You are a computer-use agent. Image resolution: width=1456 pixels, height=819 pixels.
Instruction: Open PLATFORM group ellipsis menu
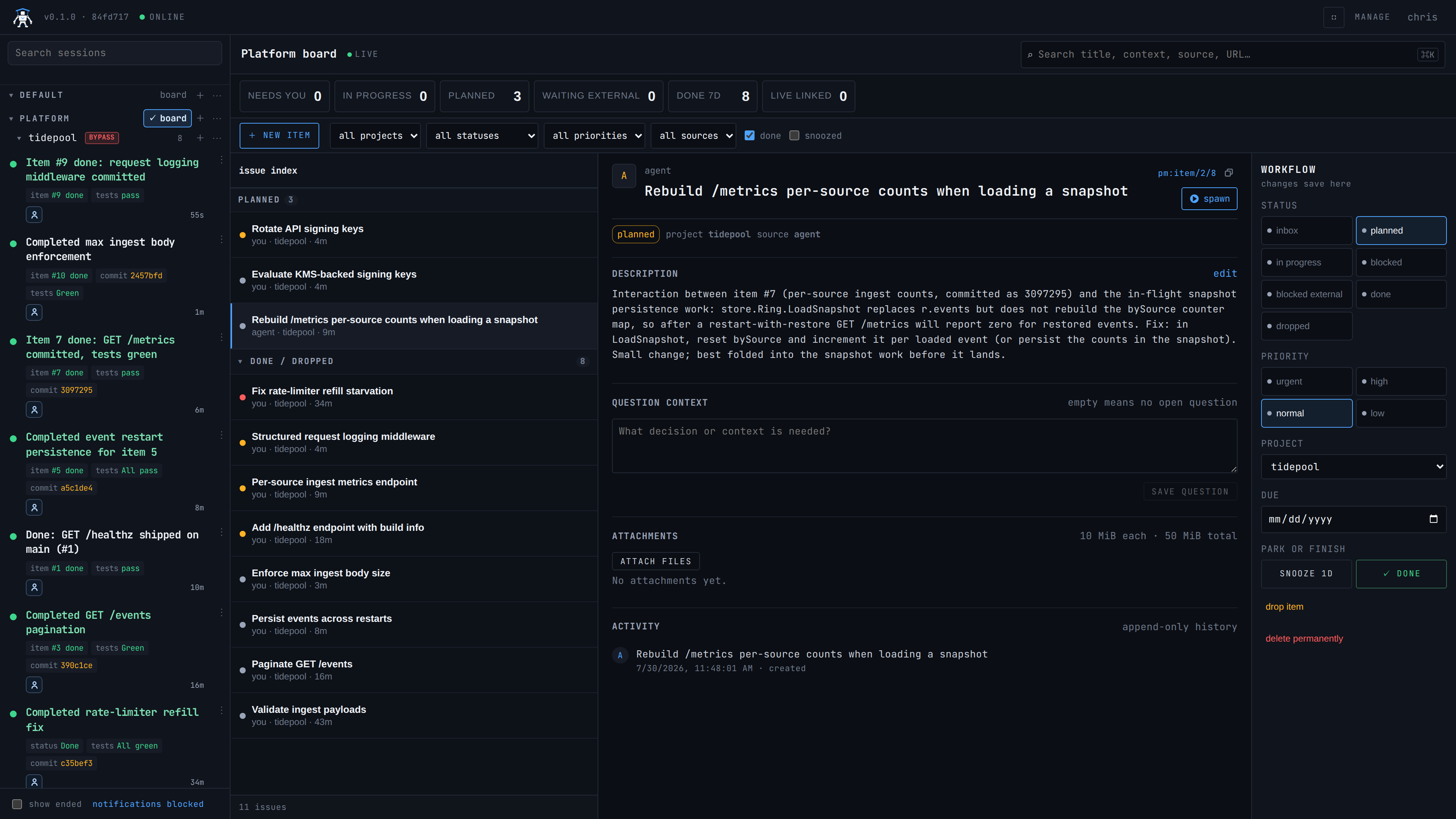217,118
